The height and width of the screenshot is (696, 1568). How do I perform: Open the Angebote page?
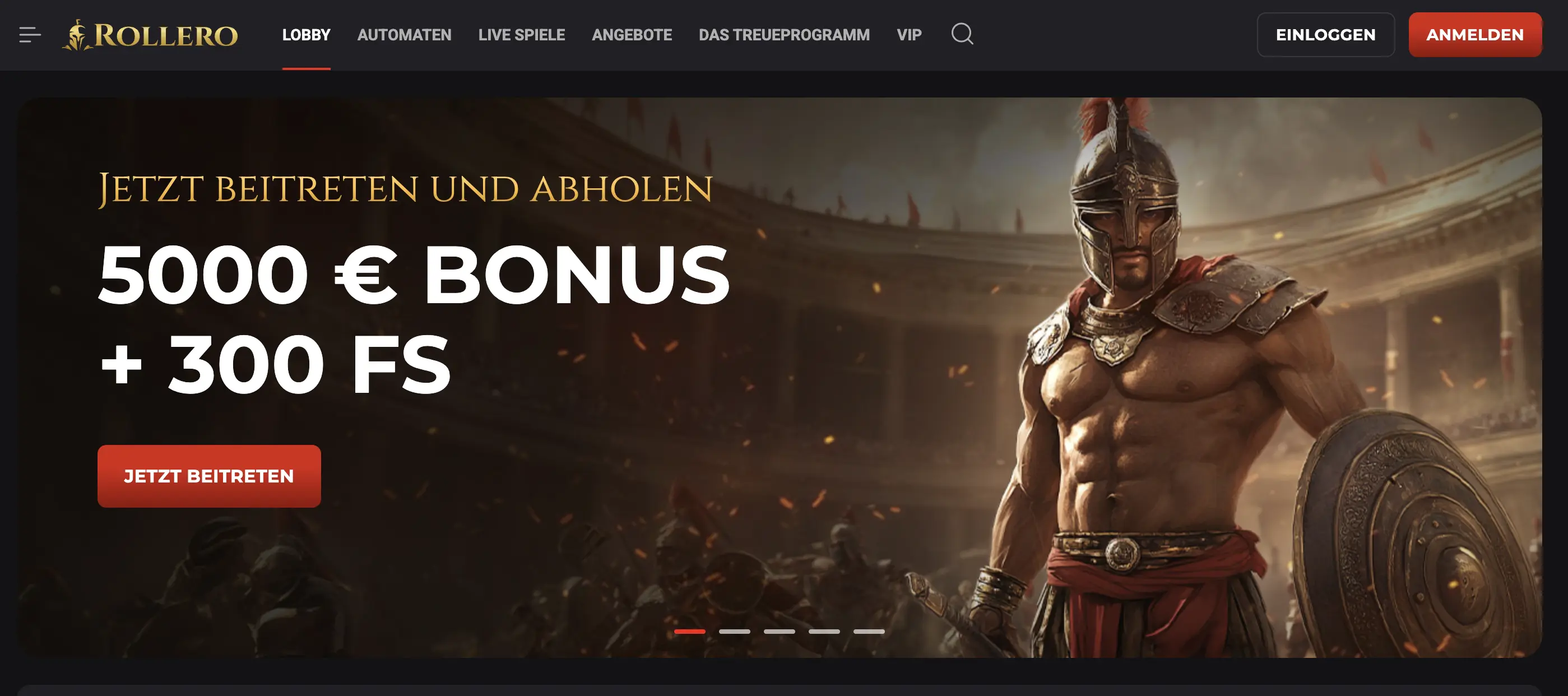[x=632, y=35]
